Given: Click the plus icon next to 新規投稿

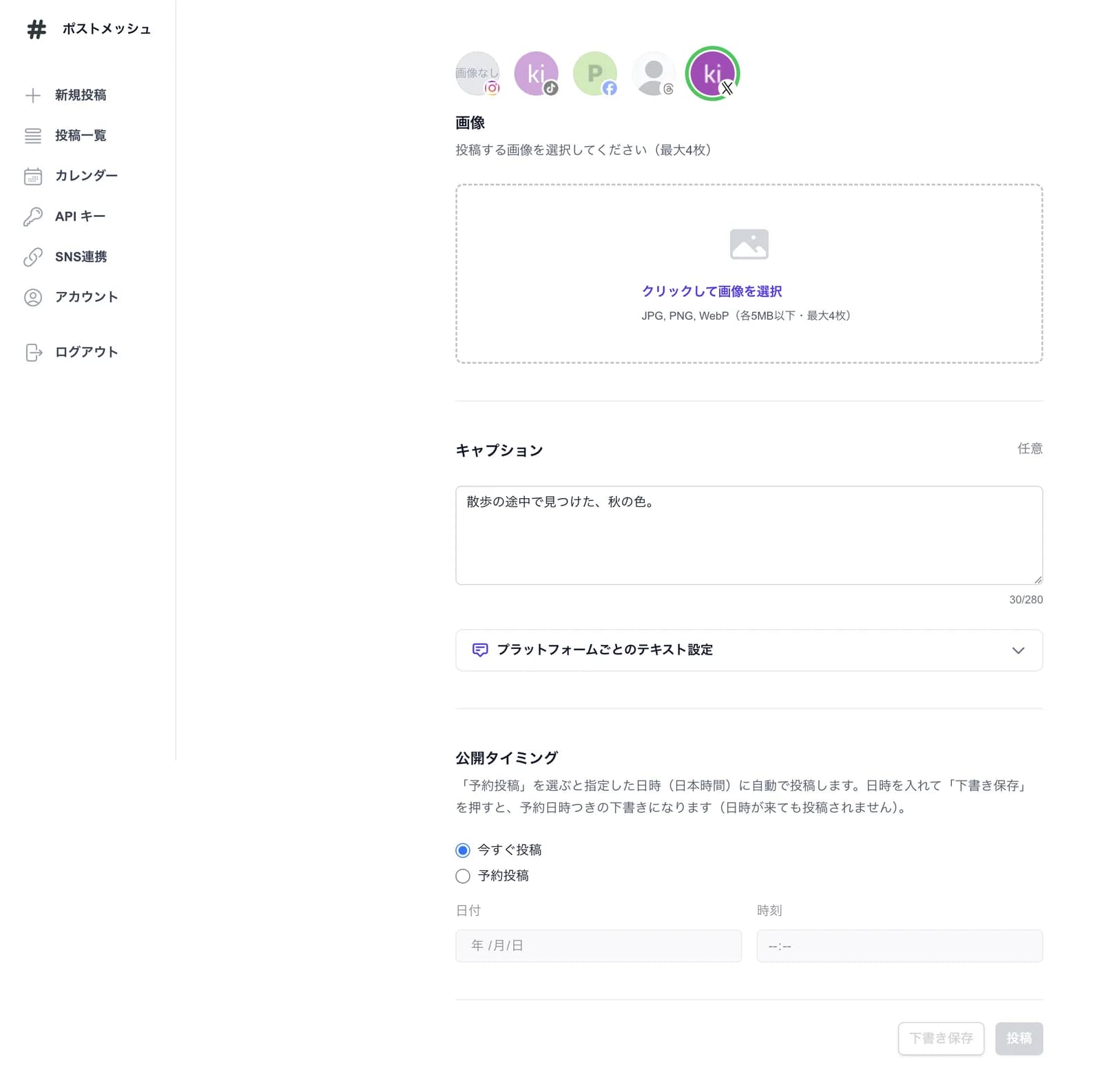Looking at the screenshot, I should coord(33,95).
